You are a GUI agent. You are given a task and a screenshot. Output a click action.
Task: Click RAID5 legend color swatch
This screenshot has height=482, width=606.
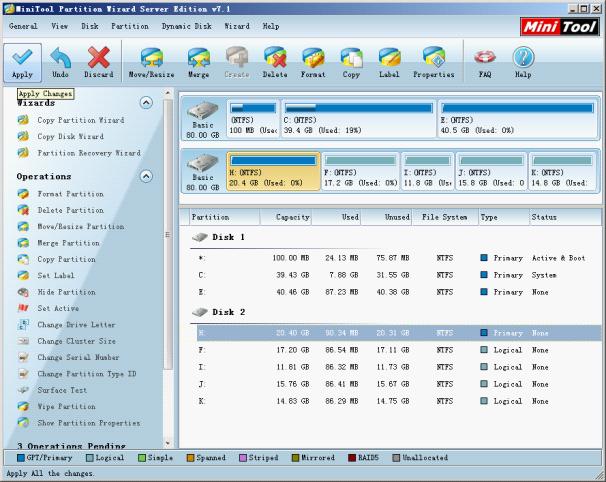coord(352,458)
